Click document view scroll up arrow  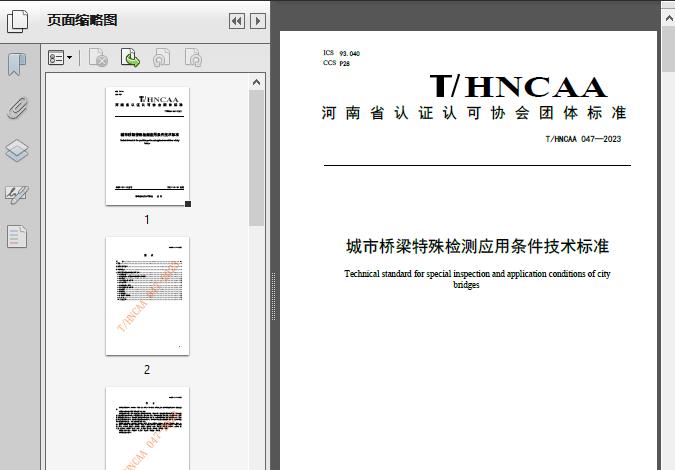coord(669,18)
